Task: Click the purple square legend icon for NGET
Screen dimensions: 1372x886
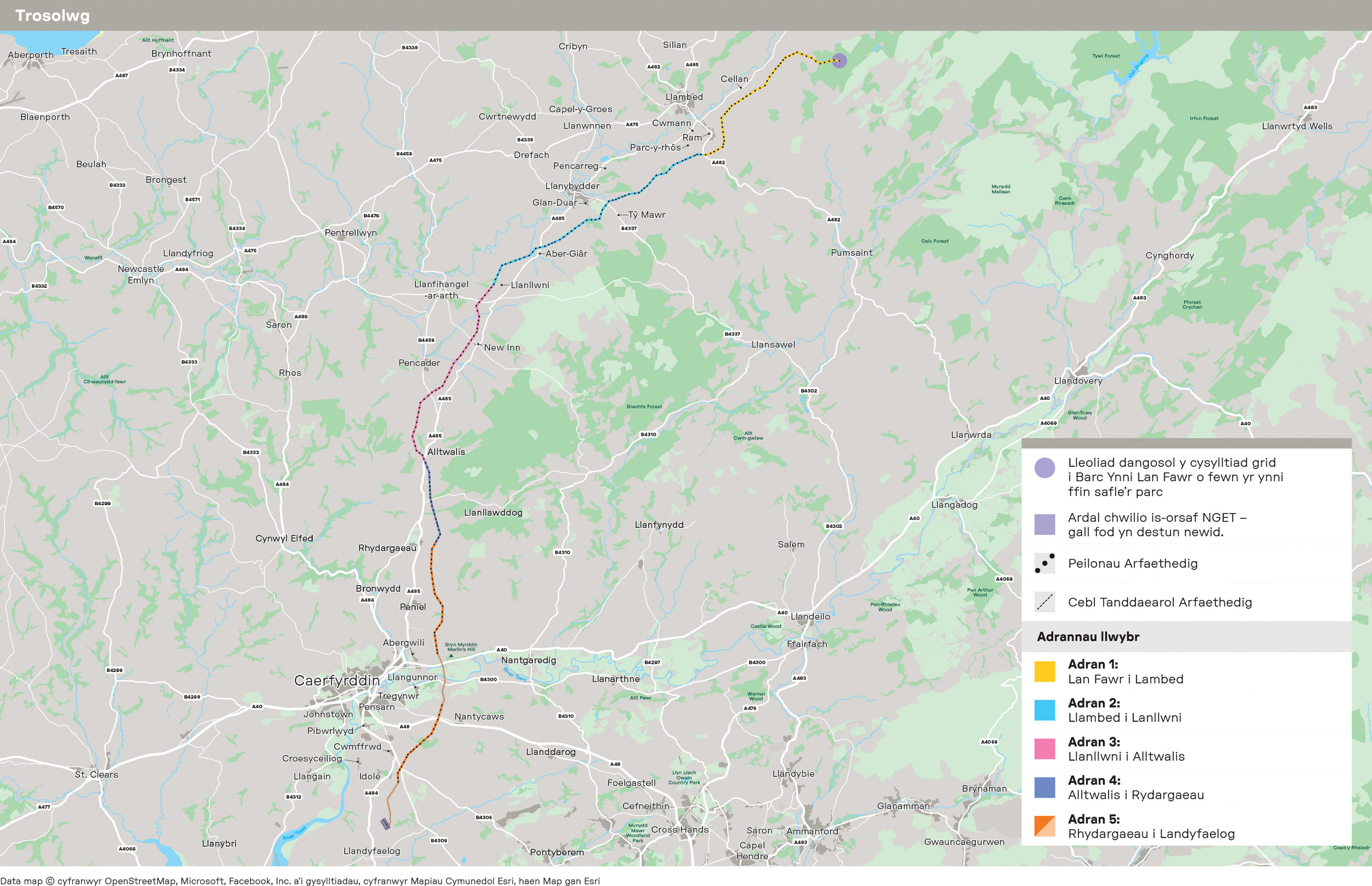Action: click(1044, 524)
